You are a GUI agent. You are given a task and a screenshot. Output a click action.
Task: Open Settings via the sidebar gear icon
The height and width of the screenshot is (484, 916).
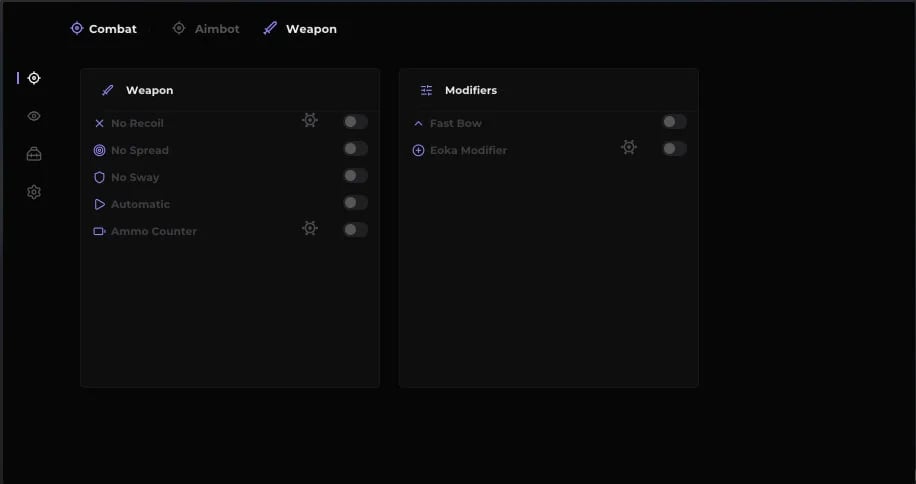(x=34, y=192)
